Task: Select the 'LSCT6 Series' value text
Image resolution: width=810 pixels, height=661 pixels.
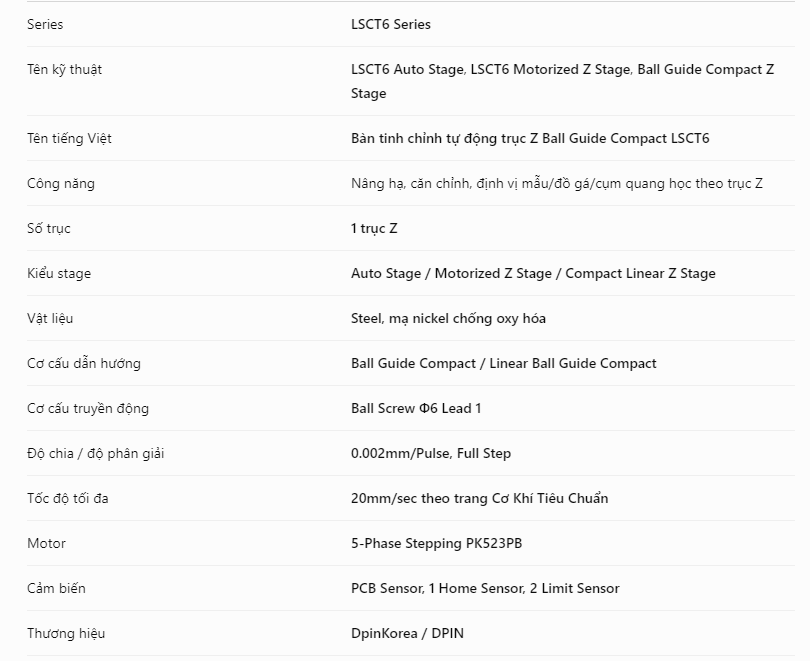Action: pos(391,24)
